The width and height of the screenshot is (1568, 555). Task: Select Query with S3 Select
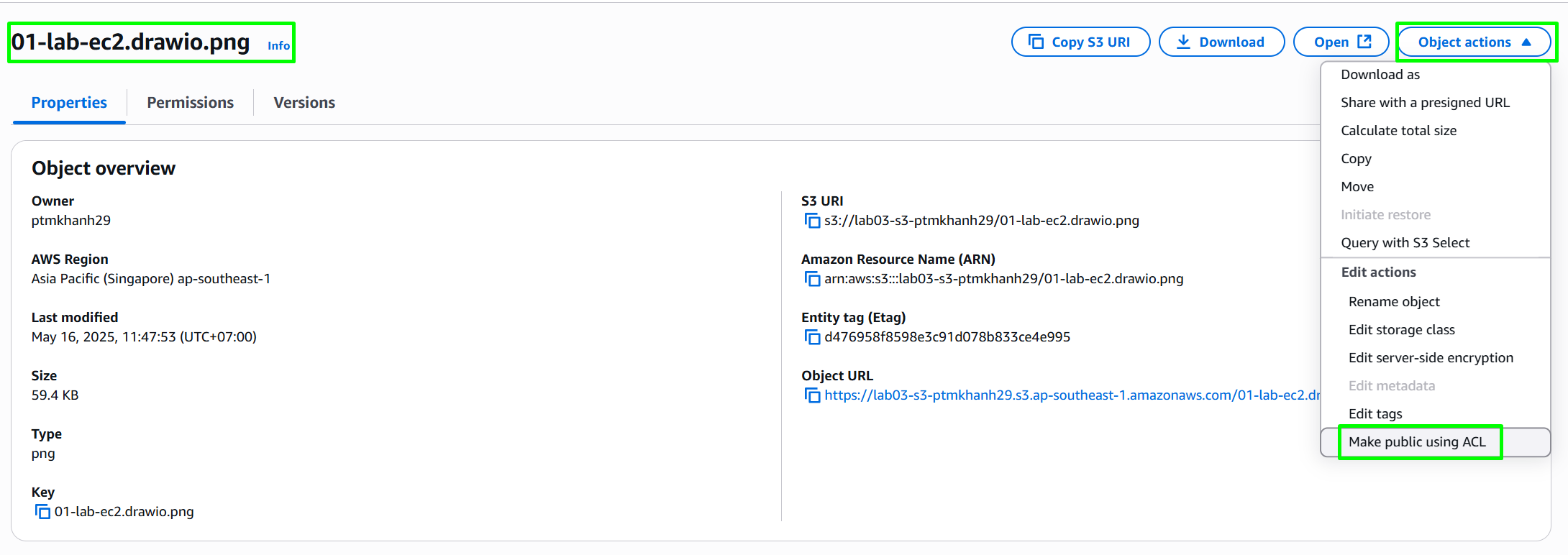(x=1435, y=243)
